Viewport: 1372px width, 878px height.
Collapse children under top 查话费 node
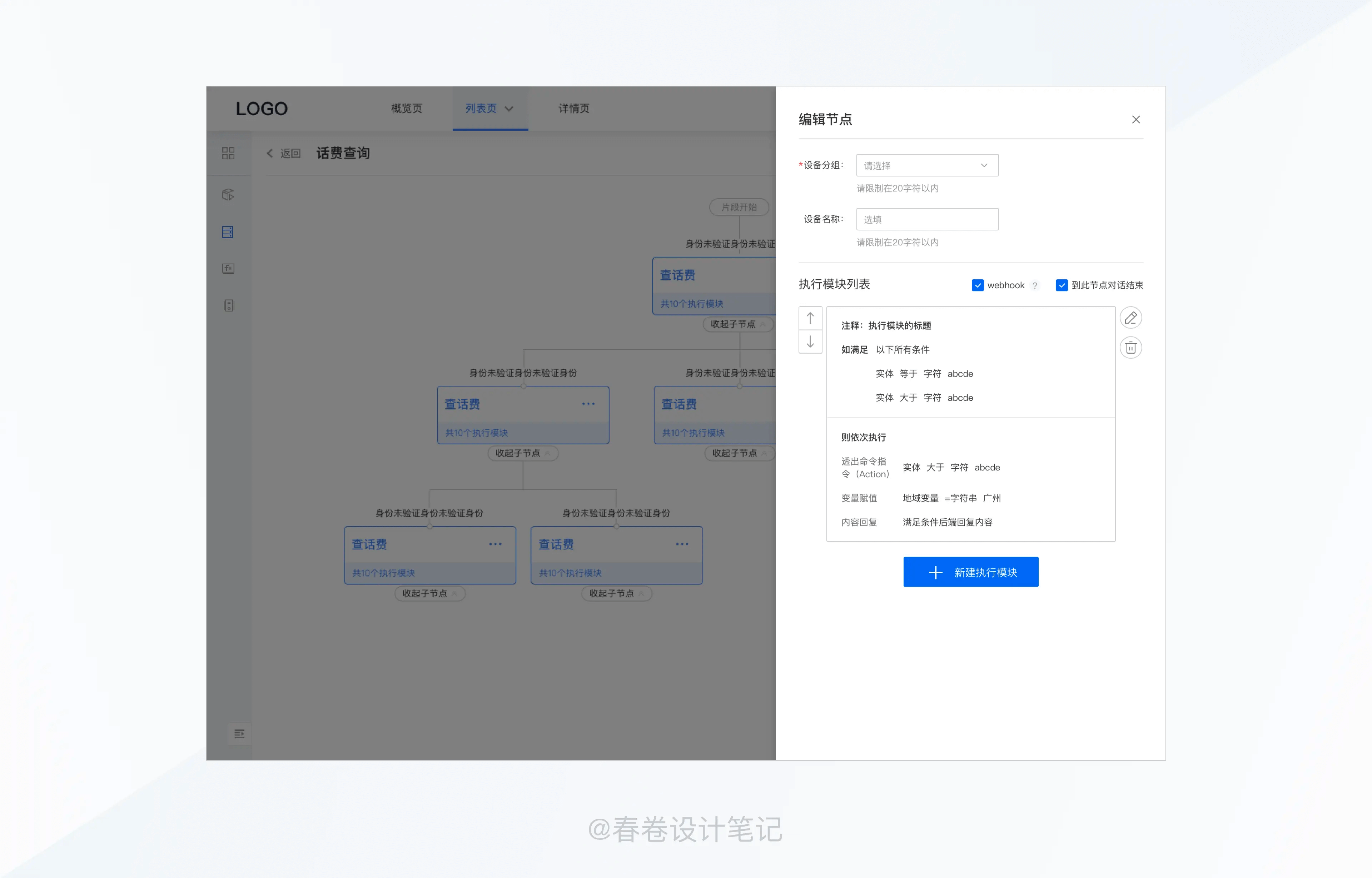coord(738,324)
